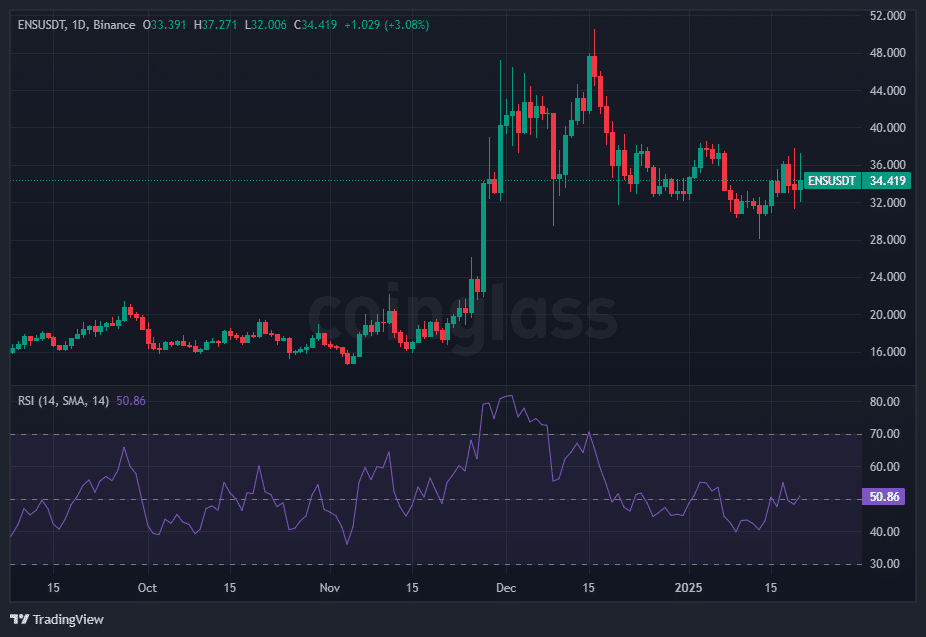Click the Binance exchange label
926x637 pixels.
(x=113, y=24)
